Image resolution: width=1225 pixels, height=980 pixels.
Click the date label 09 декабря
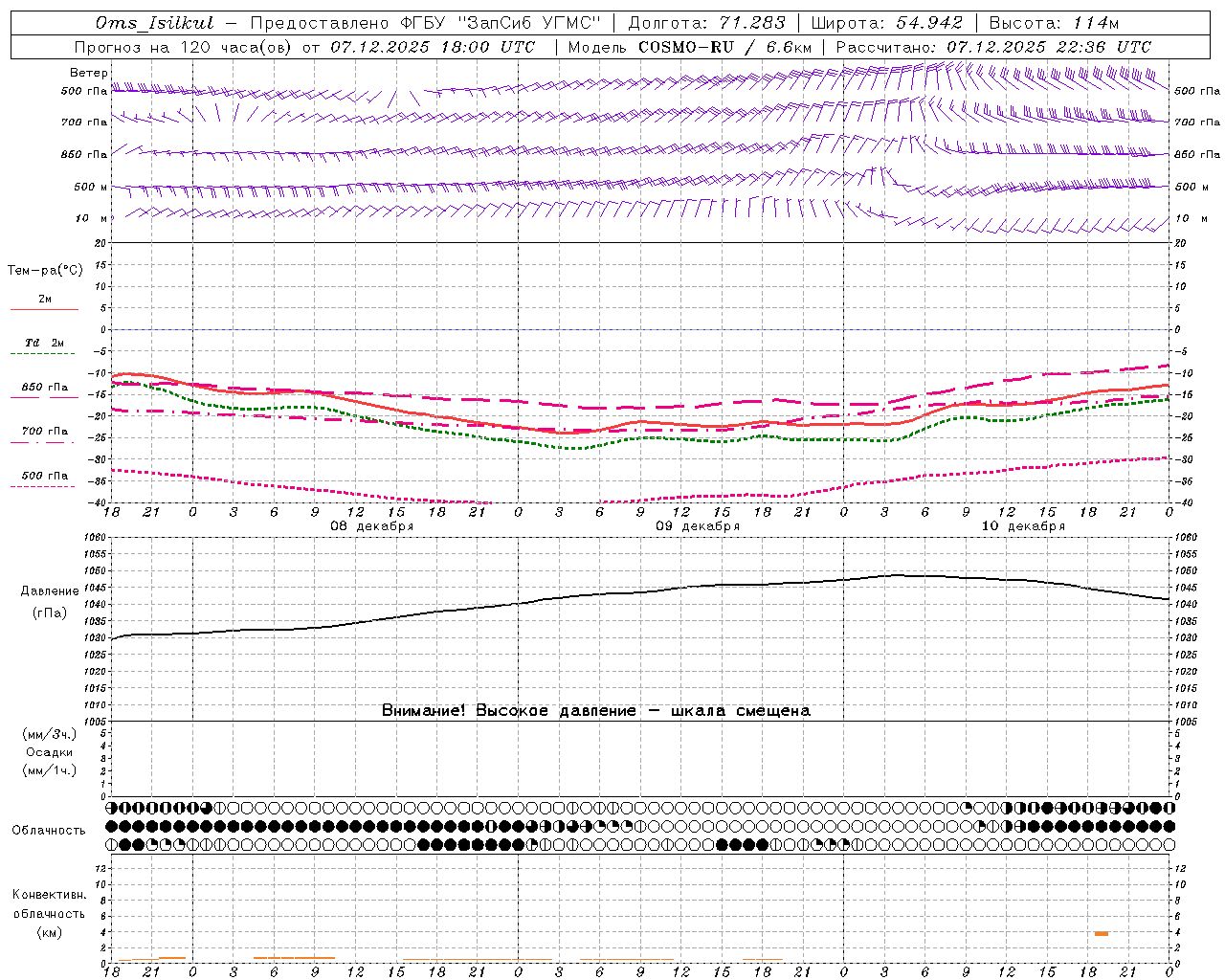click(x=698, y=526)
